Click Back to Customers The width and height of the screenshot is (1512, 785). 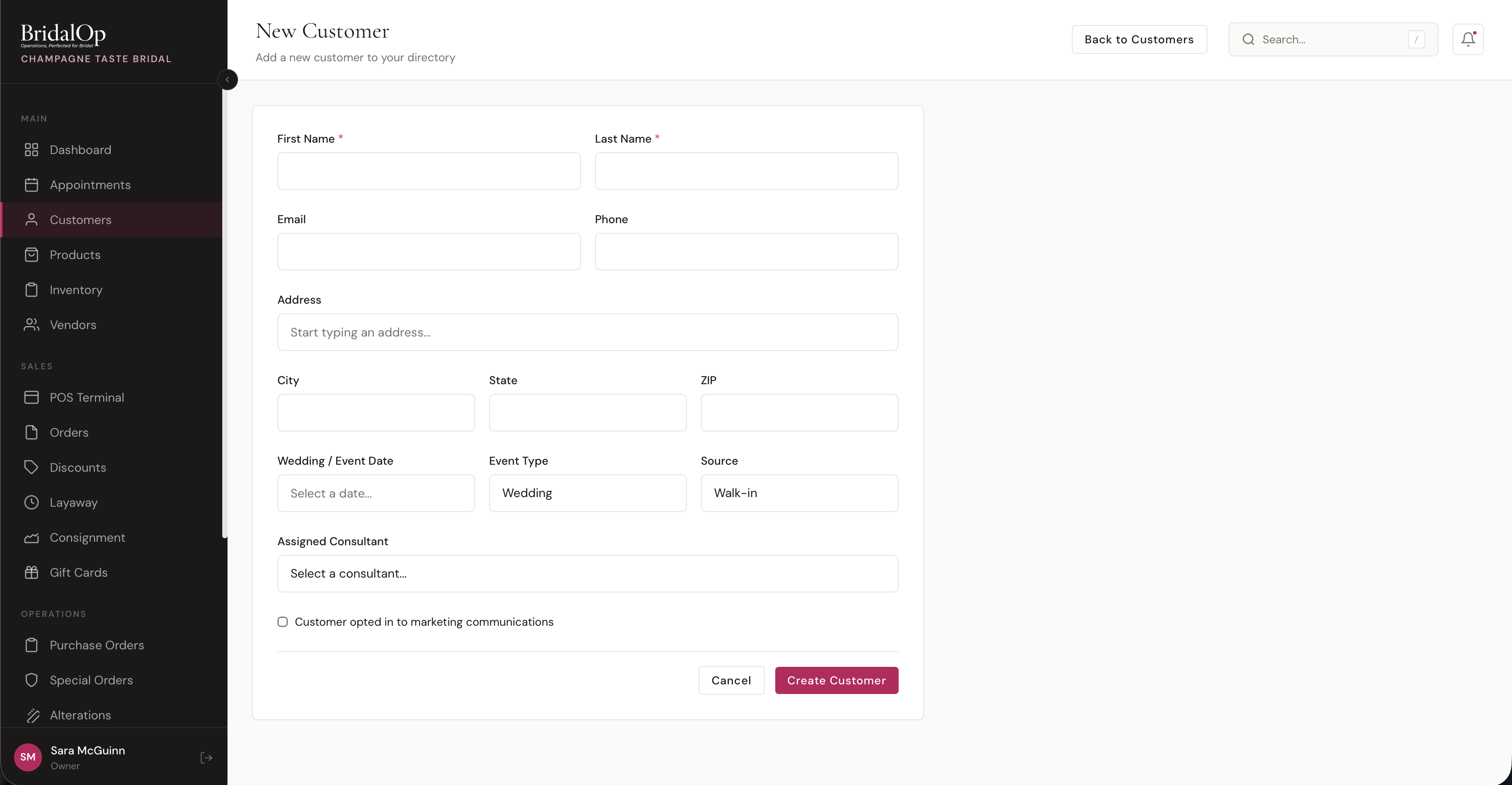[1139, 39]
